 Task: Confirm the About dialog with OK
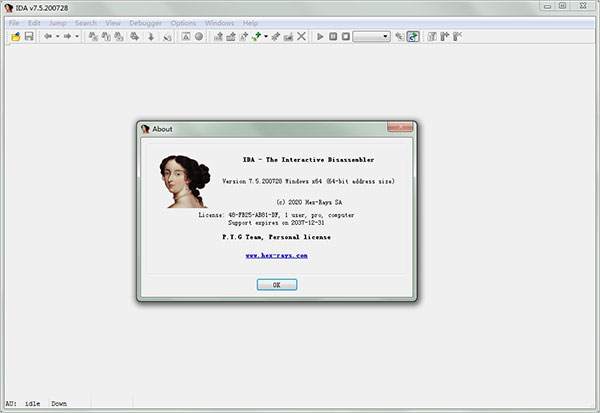[277, 285]
